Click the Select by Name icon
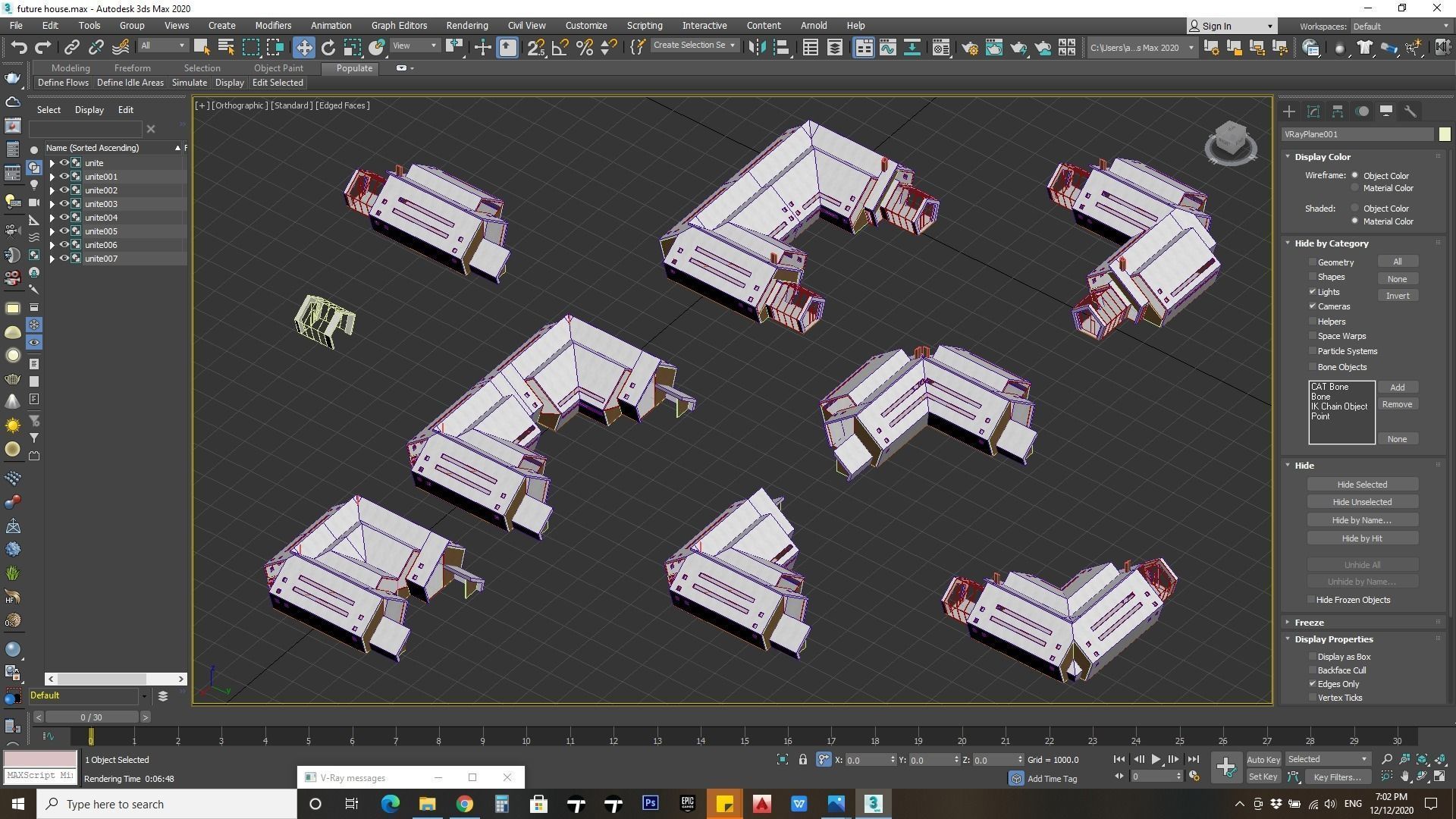The height and width of the screenshot is (819, 1456). tap(226, 47)
